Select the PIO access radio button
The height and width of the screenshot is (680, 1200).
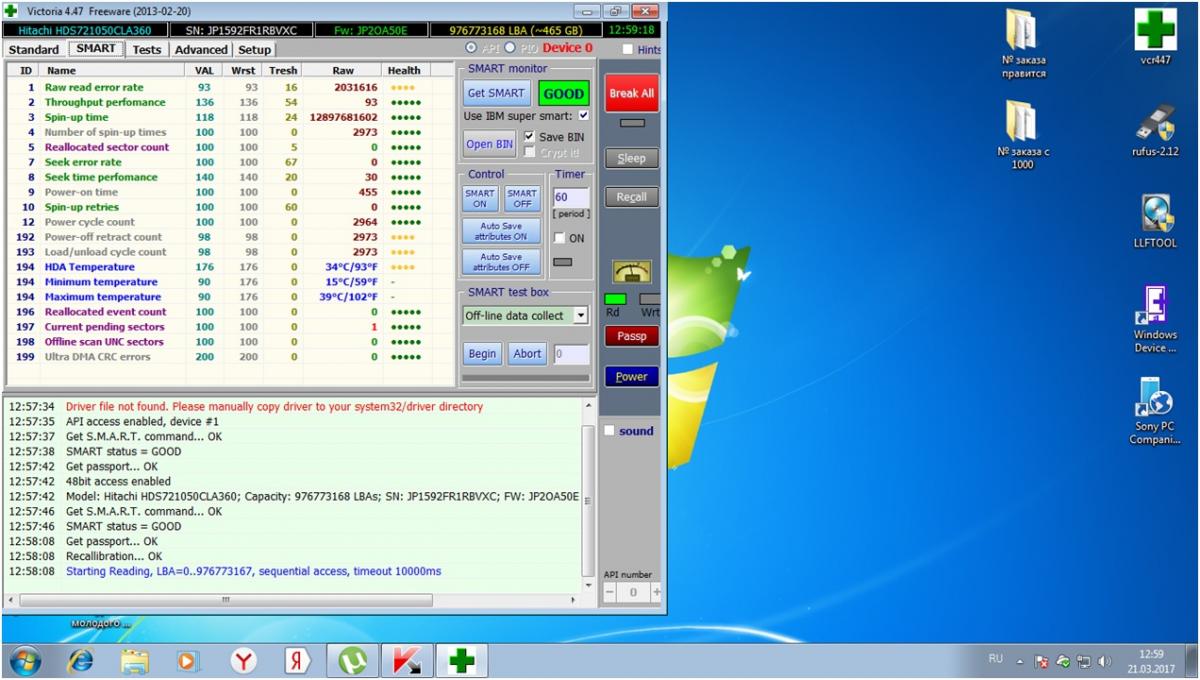click(x=510, y=48)
